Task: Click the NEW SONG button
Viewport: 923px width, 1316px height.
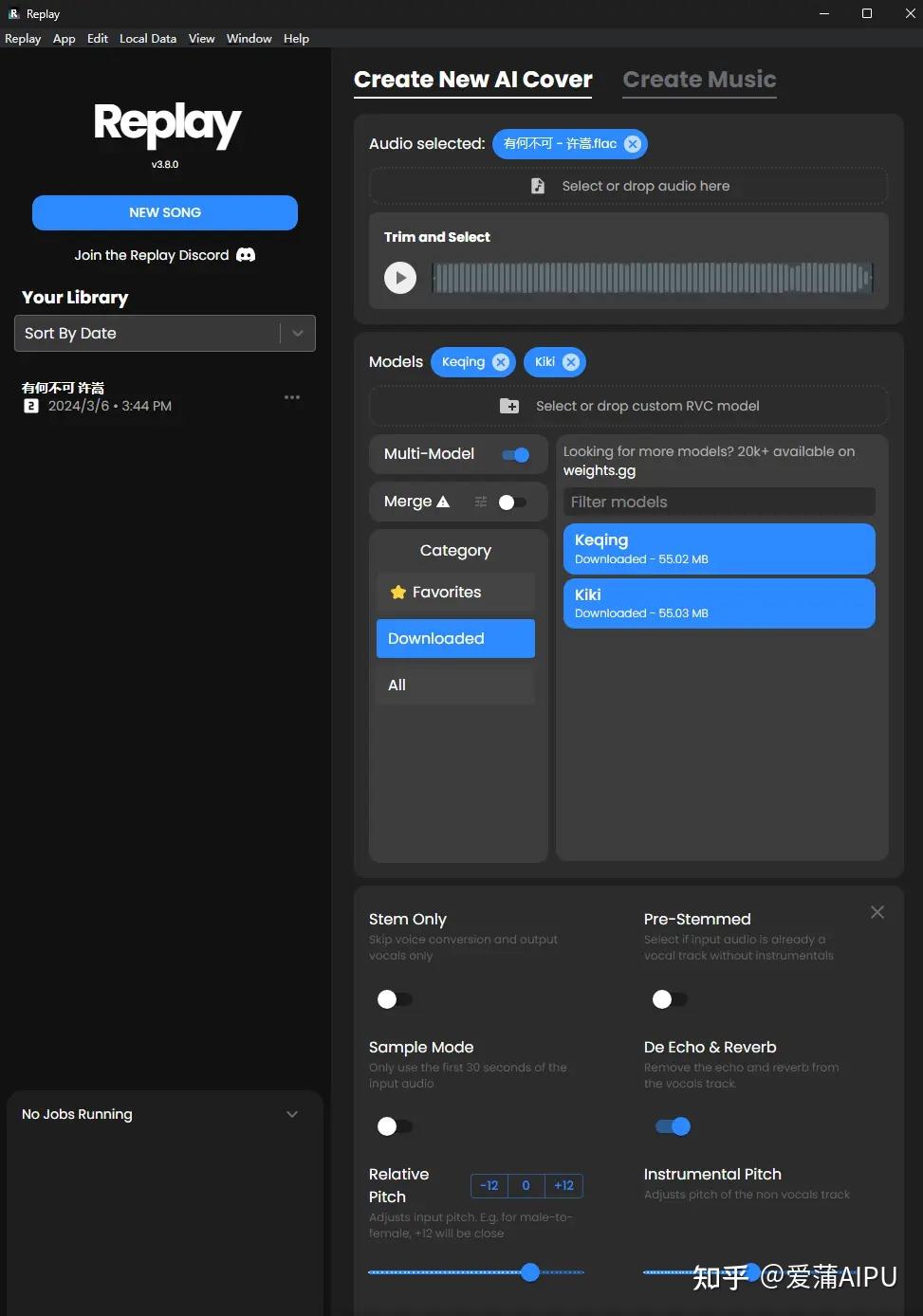Action: pyautogui.click(x=165, y=212)
